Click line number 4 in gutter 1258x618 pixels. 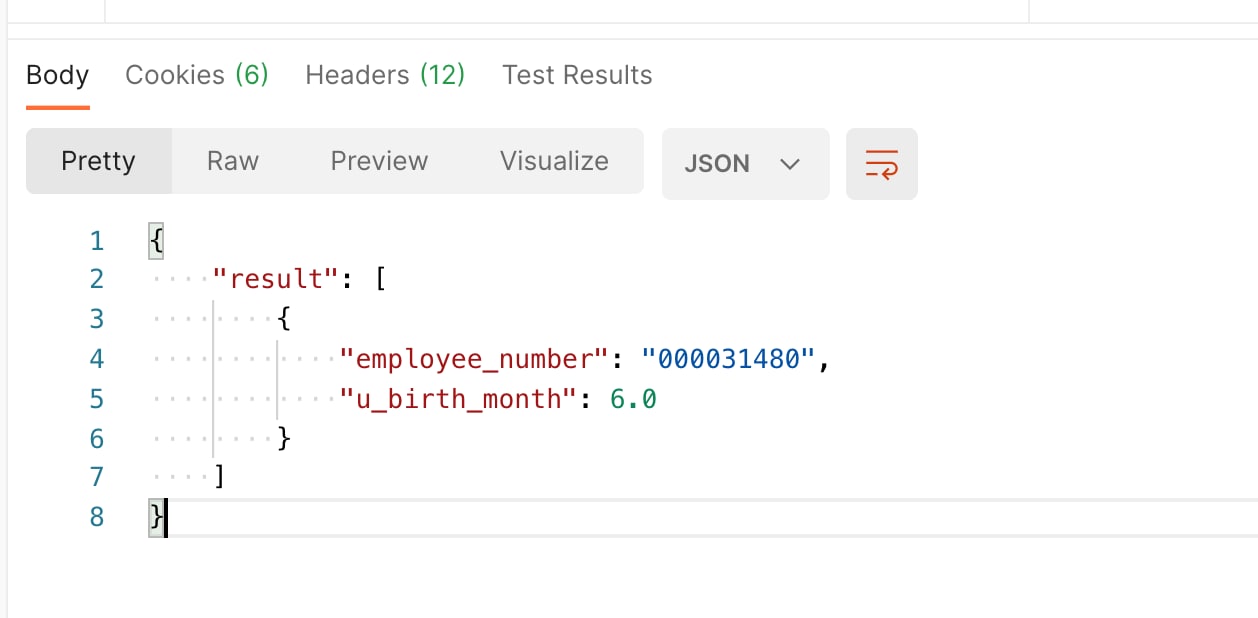(97, 359)
